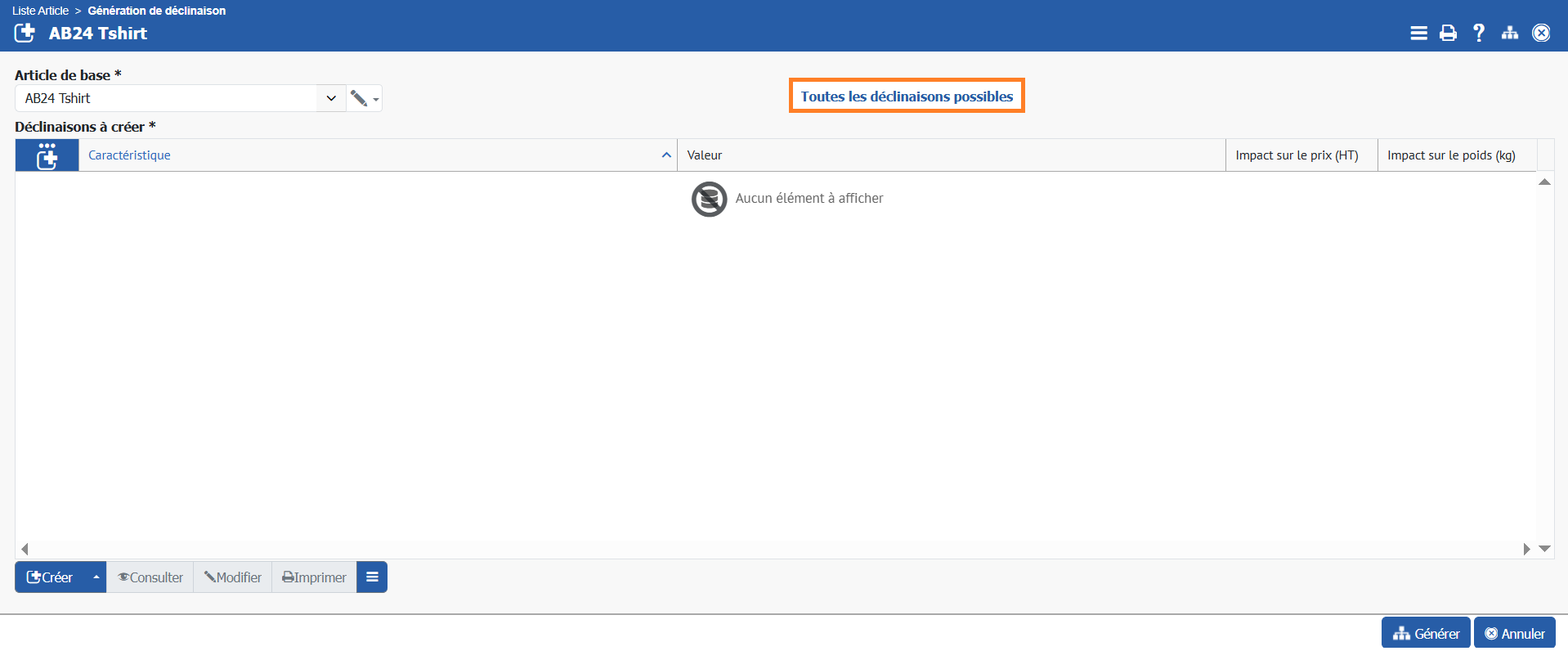Open help with the question mark icon
This screenshot has height=651, width=1568.
pos(1478,33)
